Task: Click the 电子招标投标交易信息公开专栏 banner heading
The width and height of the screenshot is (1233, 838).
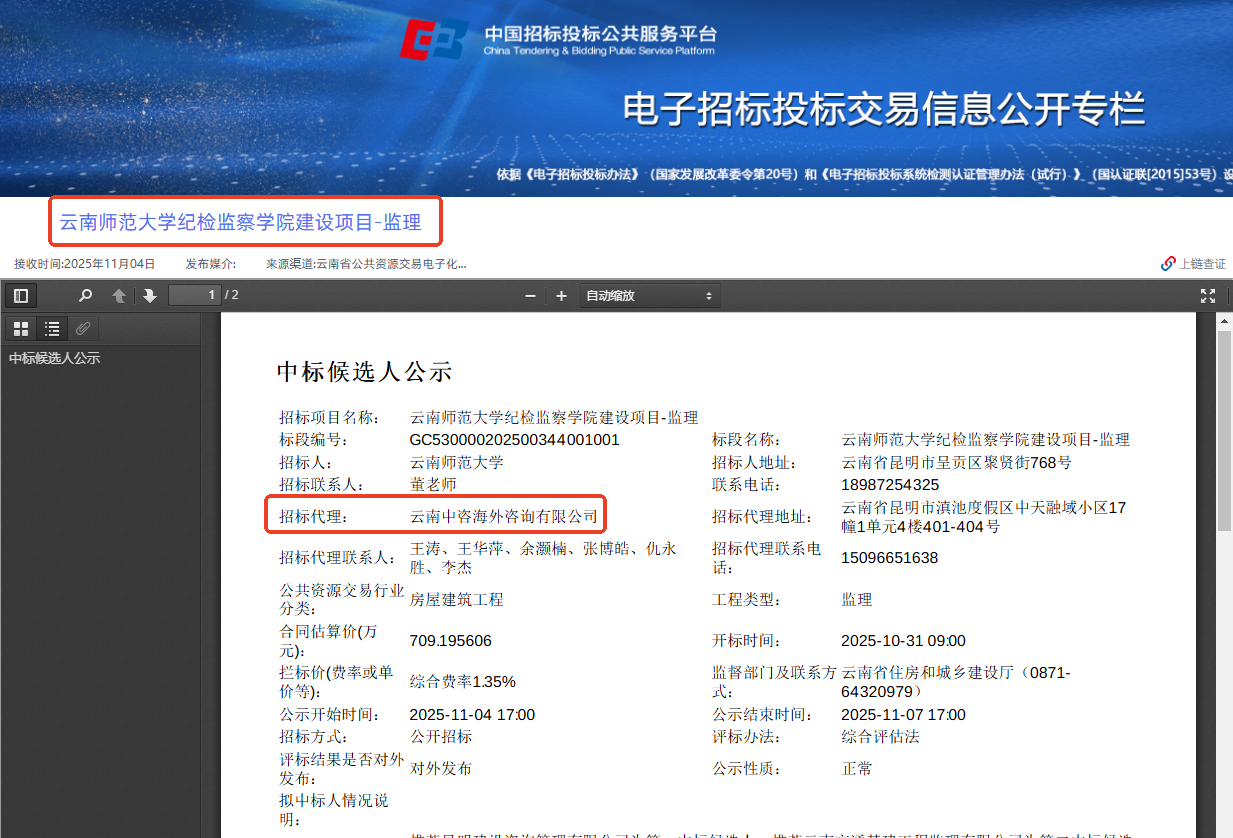Action: click(x=883, y=109)
